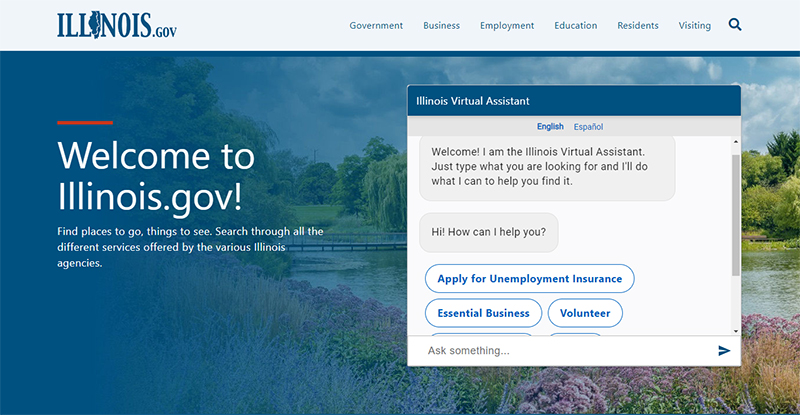The width and height of the screenshot is (800, 415).
Task: Click the Illinois Virtual Assistant header bar
Action: [x=573, y=101]
